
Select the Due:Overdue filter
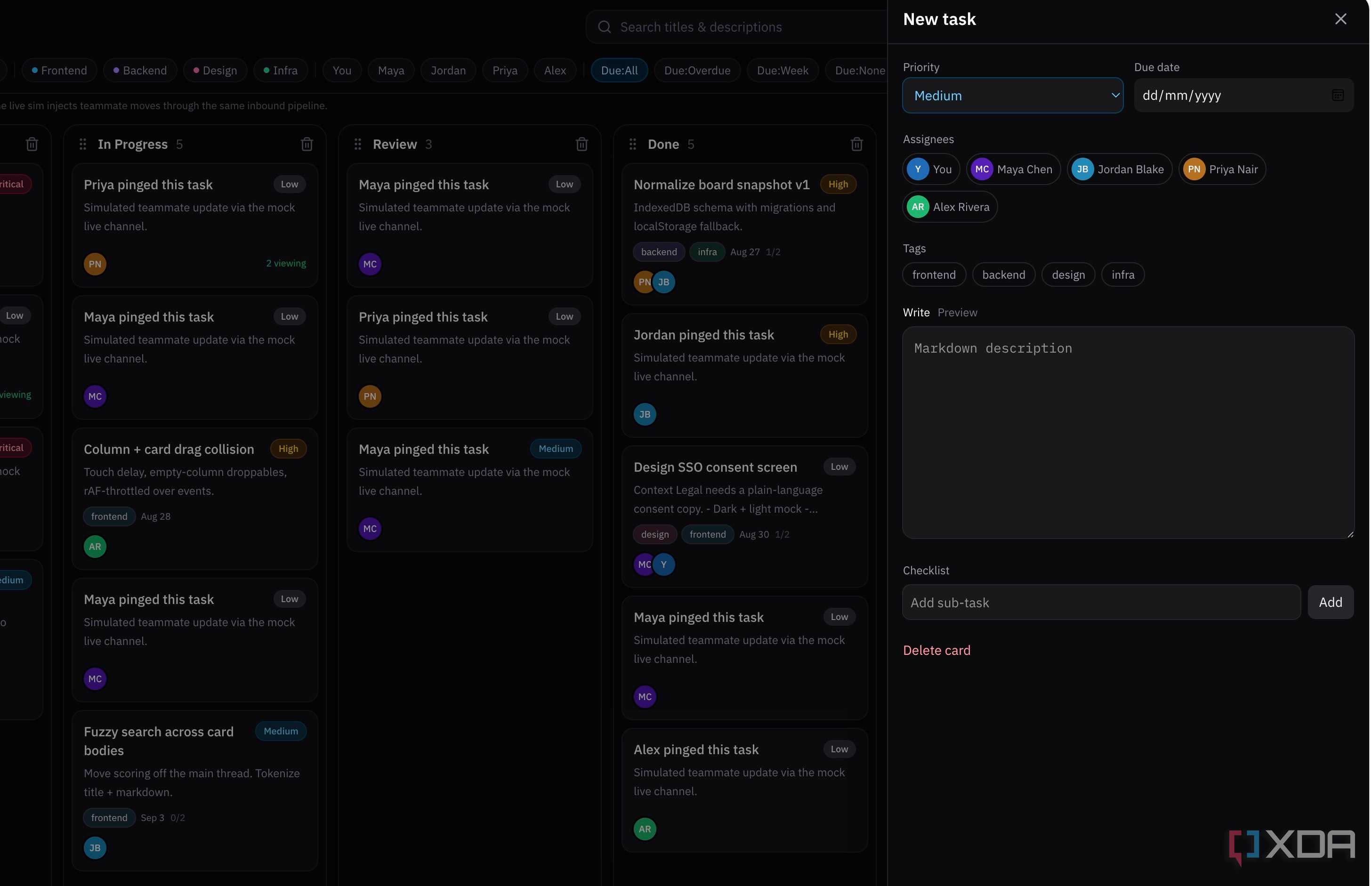pos(697,70)
